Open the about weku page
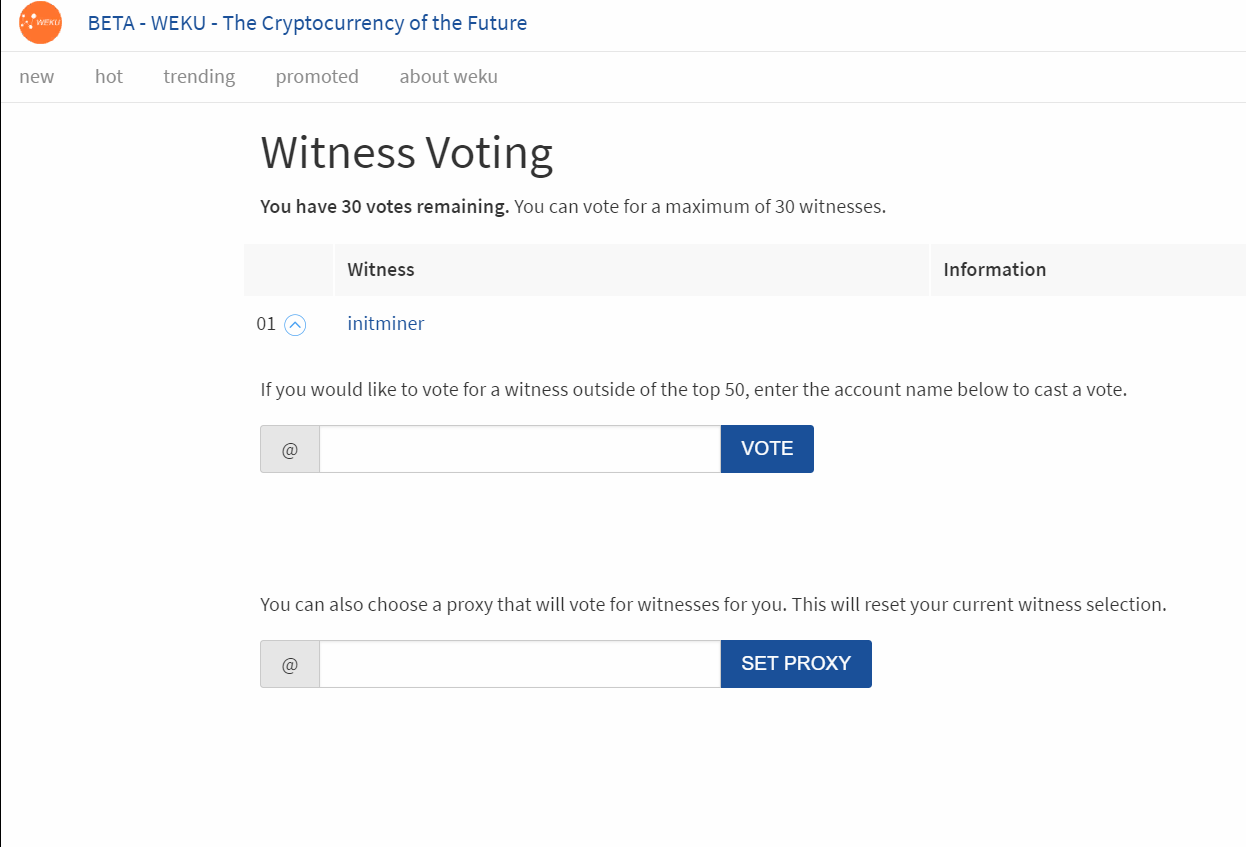 point(448,77)
